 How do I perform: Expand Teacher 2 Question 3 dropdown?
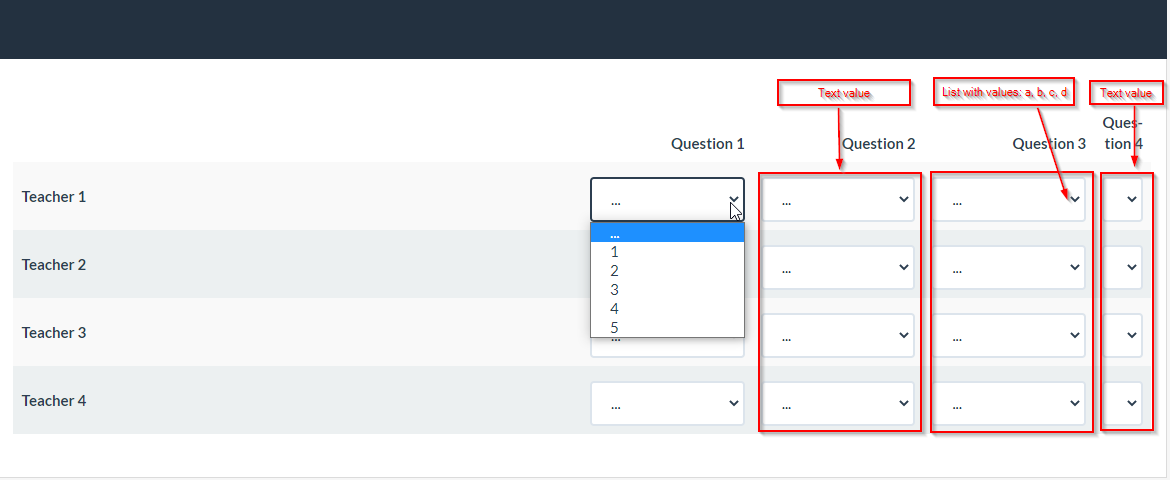1009,268
